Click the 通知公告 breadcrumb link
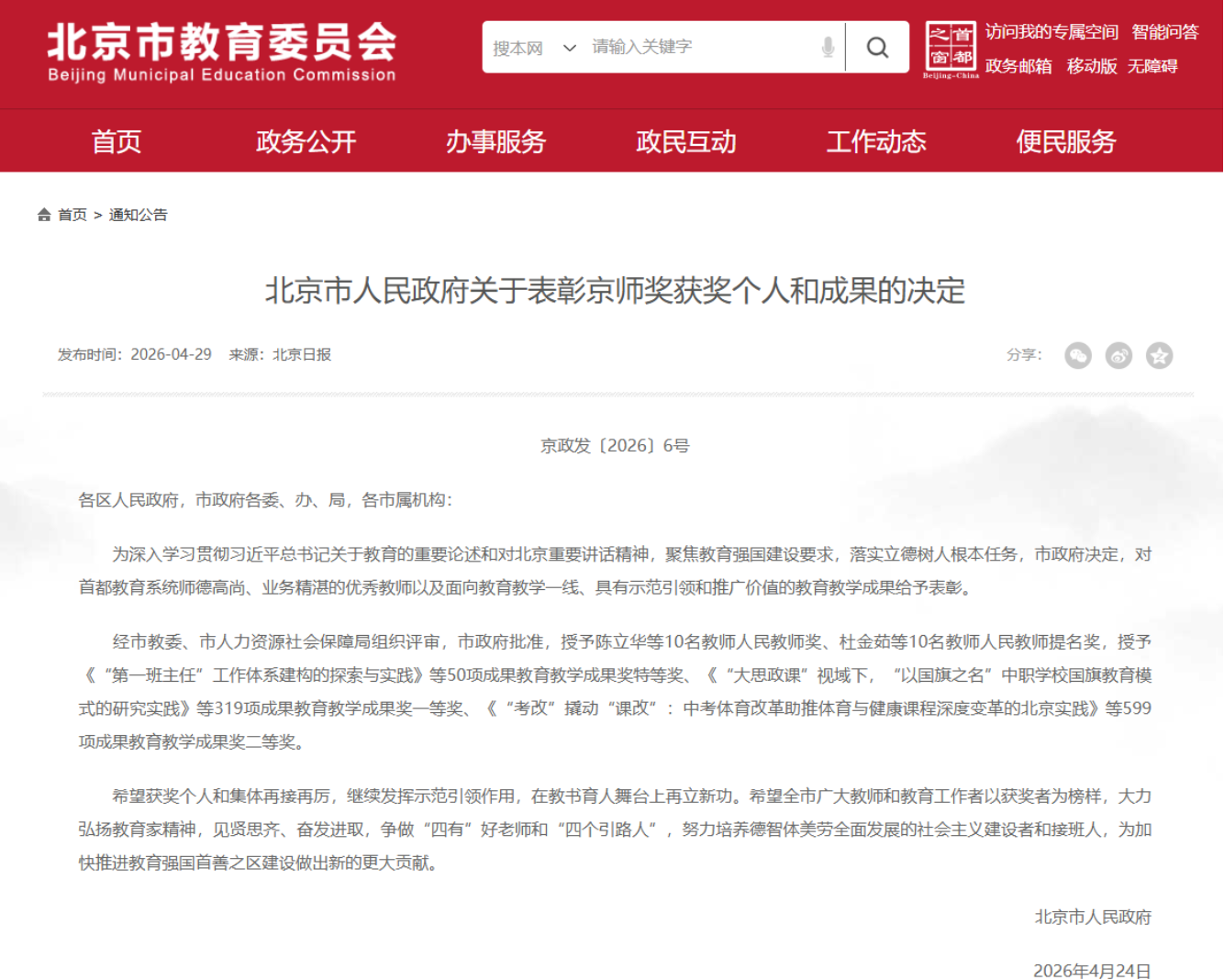Screen dimensions: 1224x980 (x=139, y=215)
